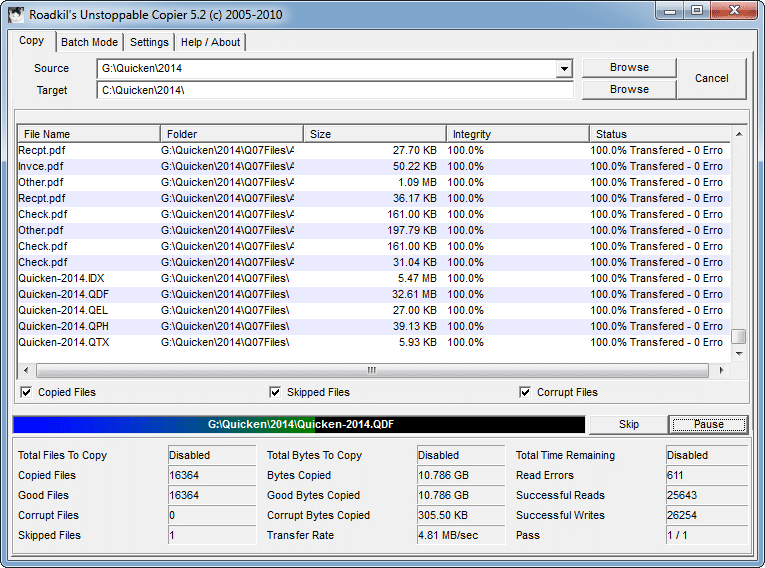
Task: Click into the Target path field
Action: [335, 90]
